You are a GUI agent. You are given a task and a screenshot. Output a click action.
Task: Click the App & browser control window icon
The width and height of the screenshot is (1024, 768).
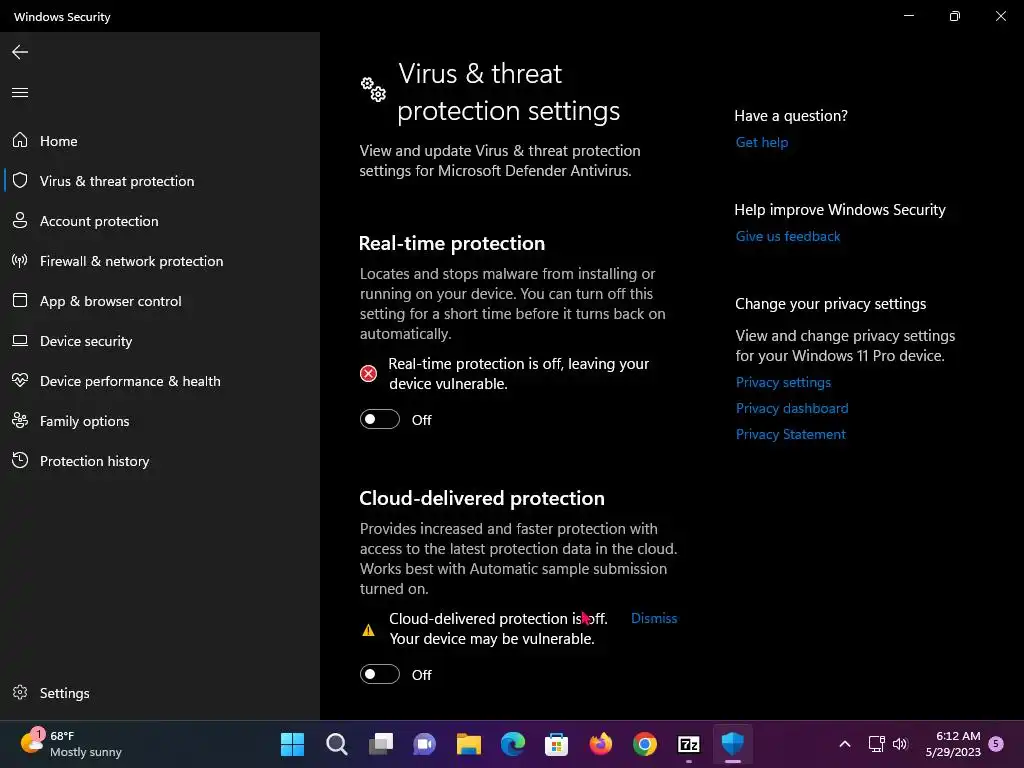coord(20,300)
